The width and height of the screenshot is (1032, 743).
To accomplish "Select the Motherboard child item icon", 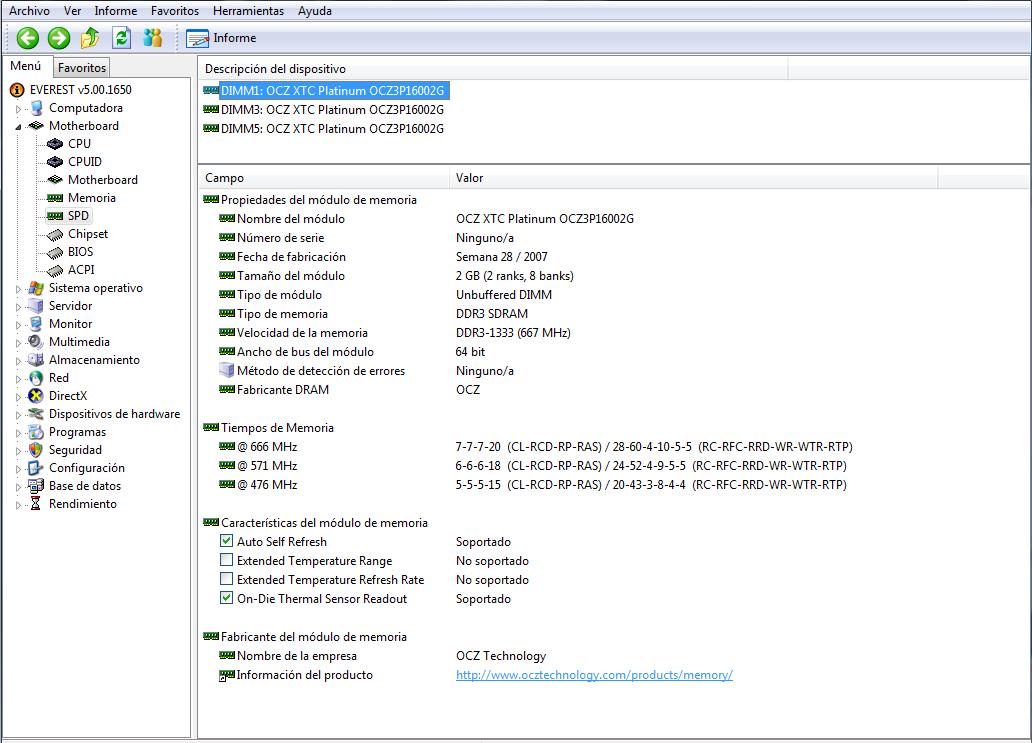I will [55, 180].
